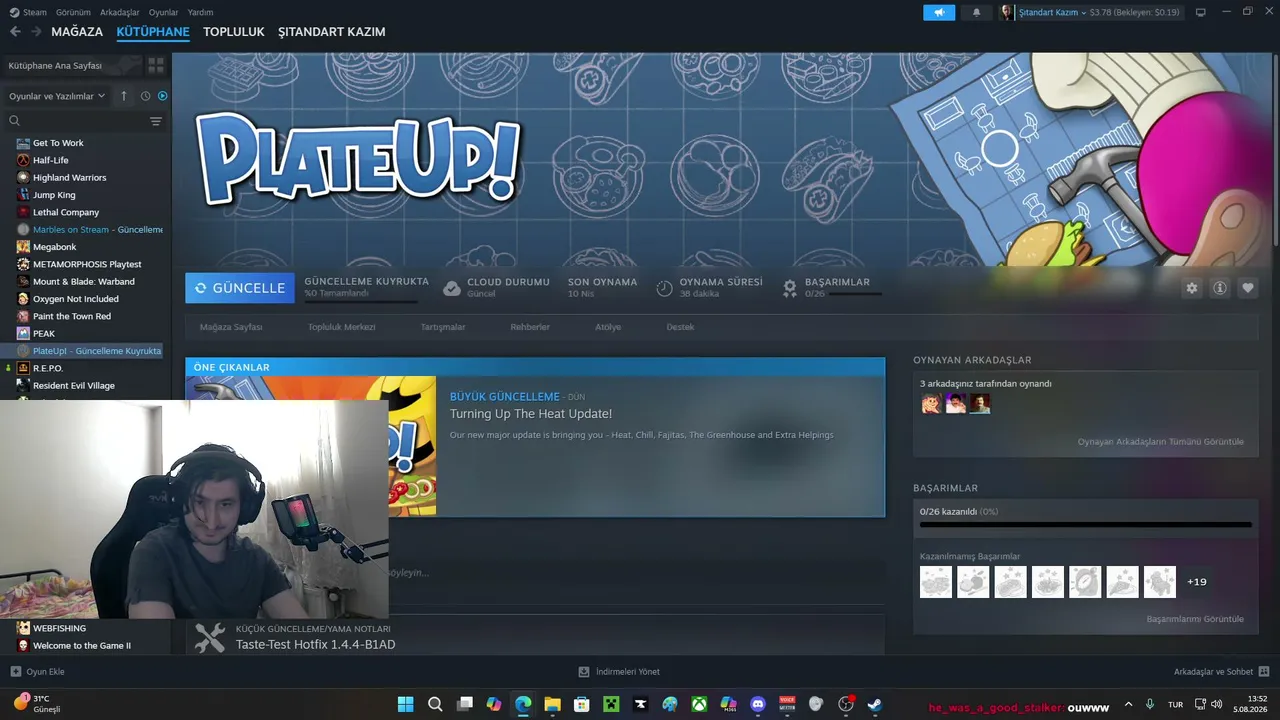Open Taste-Test Hotfix 1.4.4-B1AD patch notes
The height and width of the screenshot is (720, 1280).
pos(316,645)
